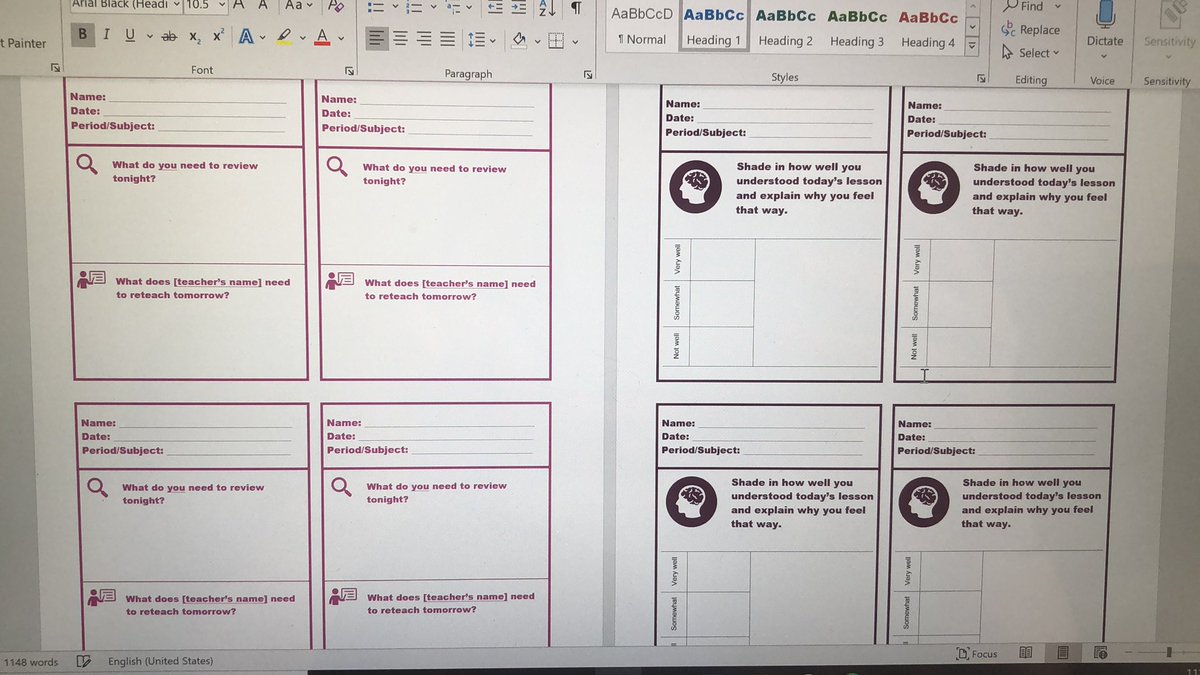Apply red font color
This screenshot has width=1200, height=675.
pos(322,38)
